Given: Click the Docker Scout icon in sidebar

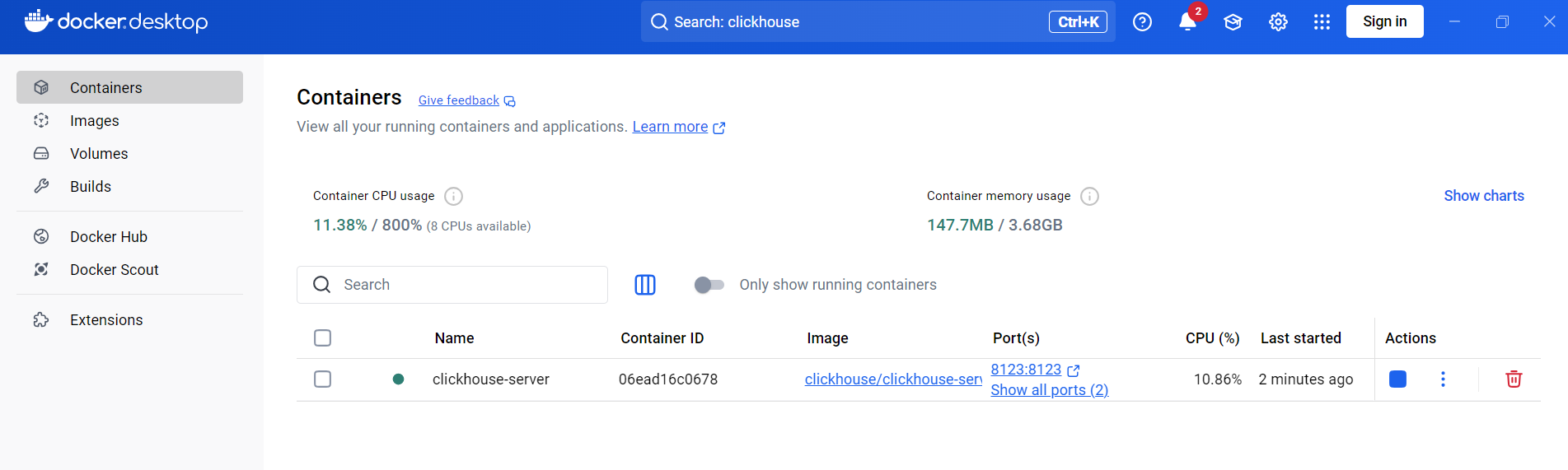Looking at the screenshot, I should pyautogui.click(x=41, y=269).
